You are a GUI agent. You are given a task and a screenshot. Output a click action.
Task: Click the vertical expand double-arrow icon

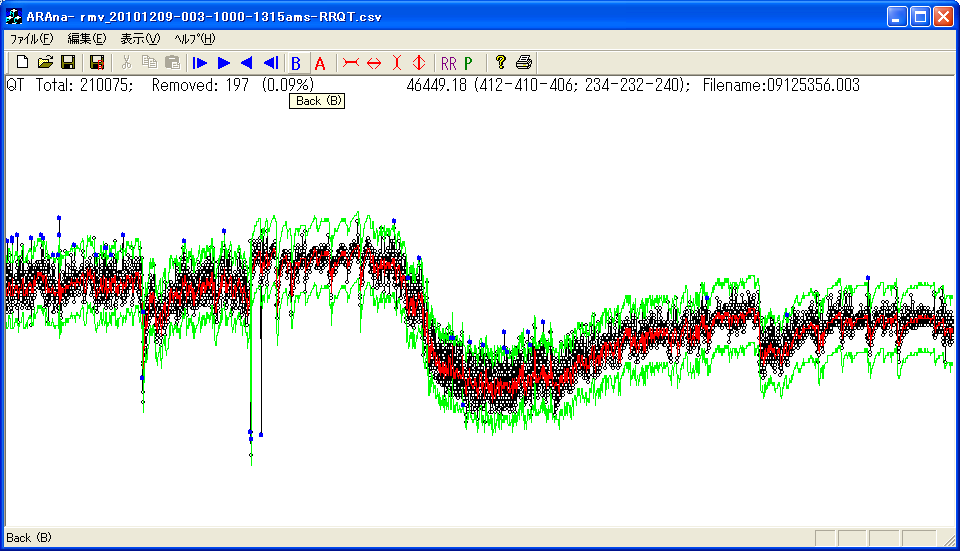coord(419,63)
